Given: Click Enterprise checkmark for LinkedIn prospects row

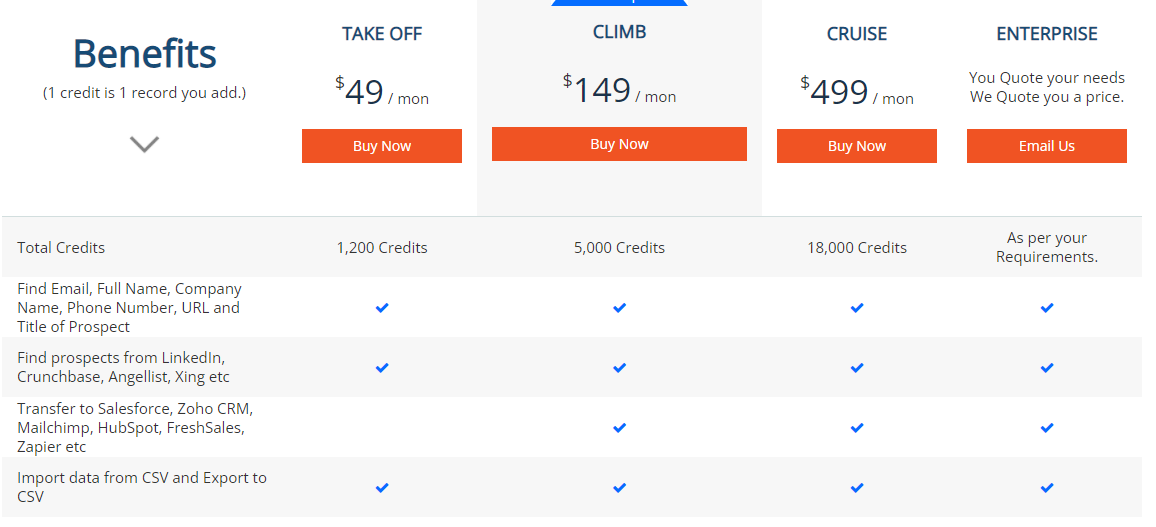Looking at the screenshot, I should [x=1047, y=367].
